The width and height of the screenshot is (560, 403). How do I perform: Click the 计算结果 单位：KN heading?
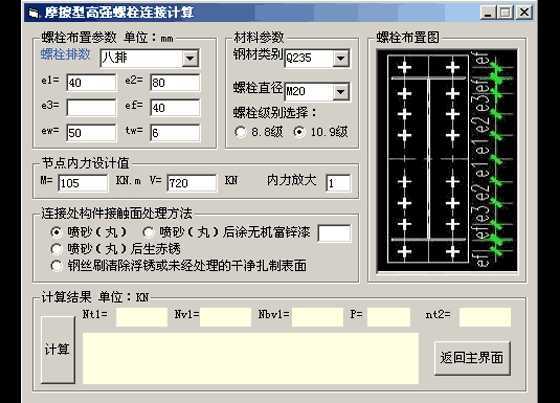95,297
